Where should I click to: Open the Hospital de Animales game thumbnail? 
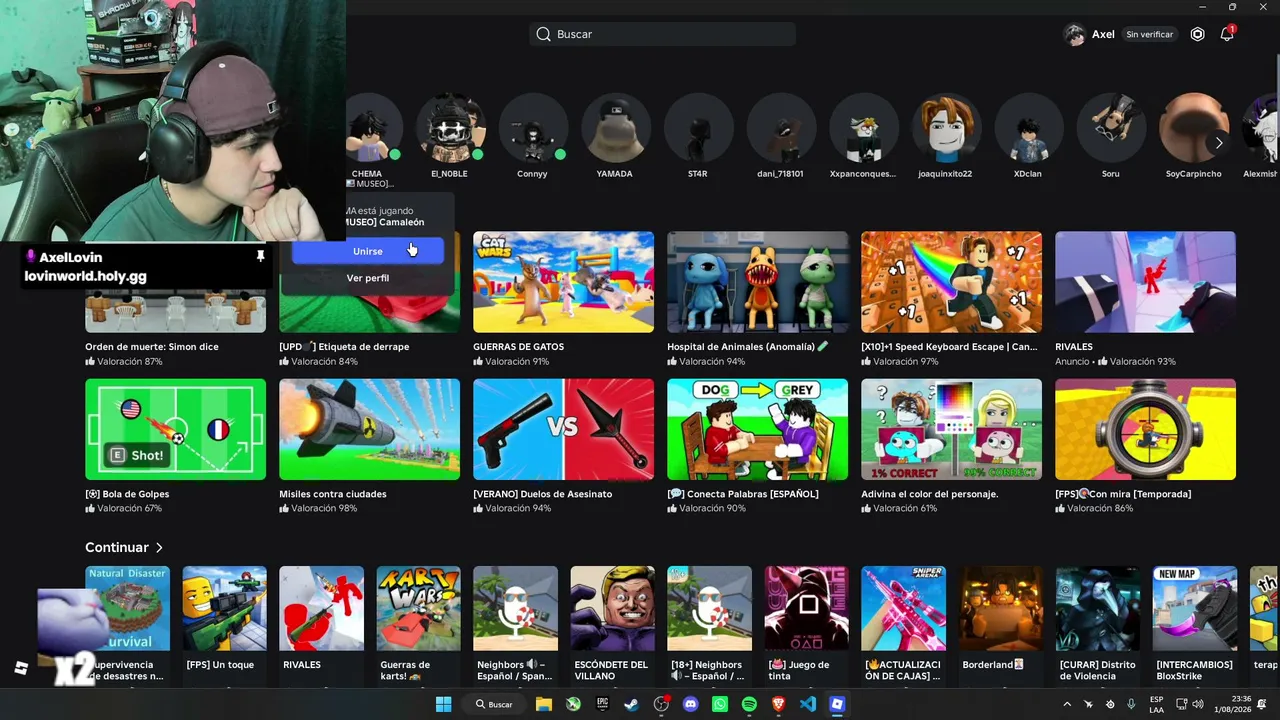[x=758, y=282]
